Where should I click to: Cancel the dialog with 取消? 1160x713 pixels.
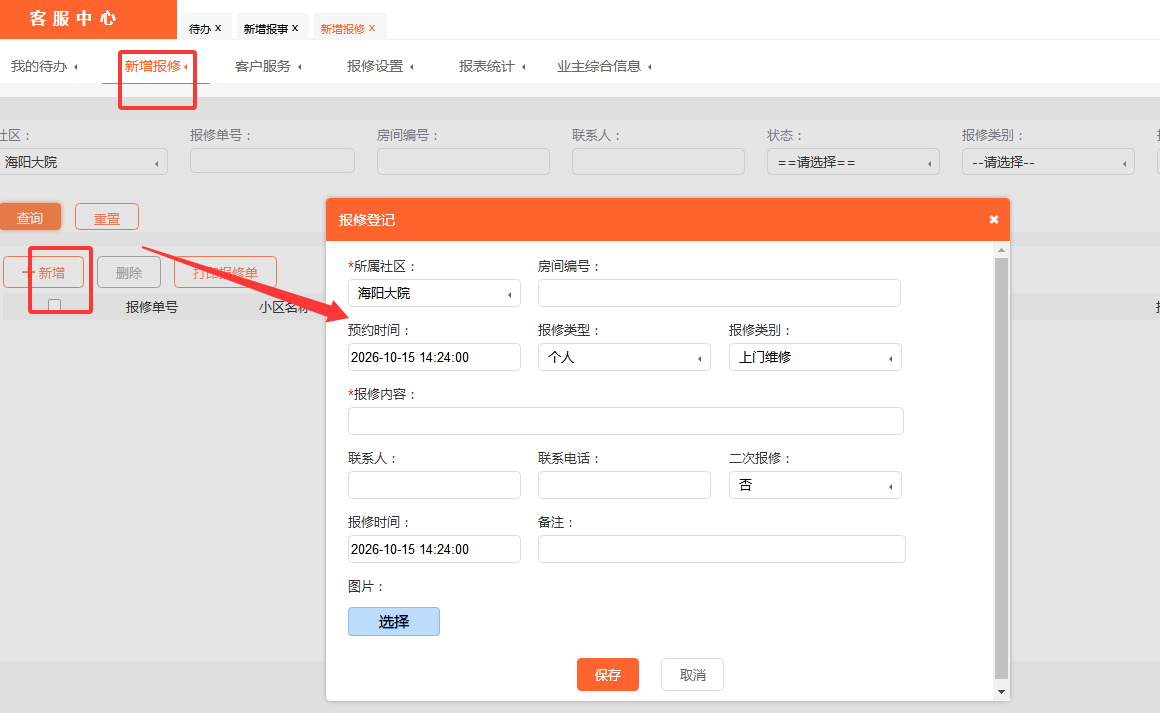[x=692, y=675]
